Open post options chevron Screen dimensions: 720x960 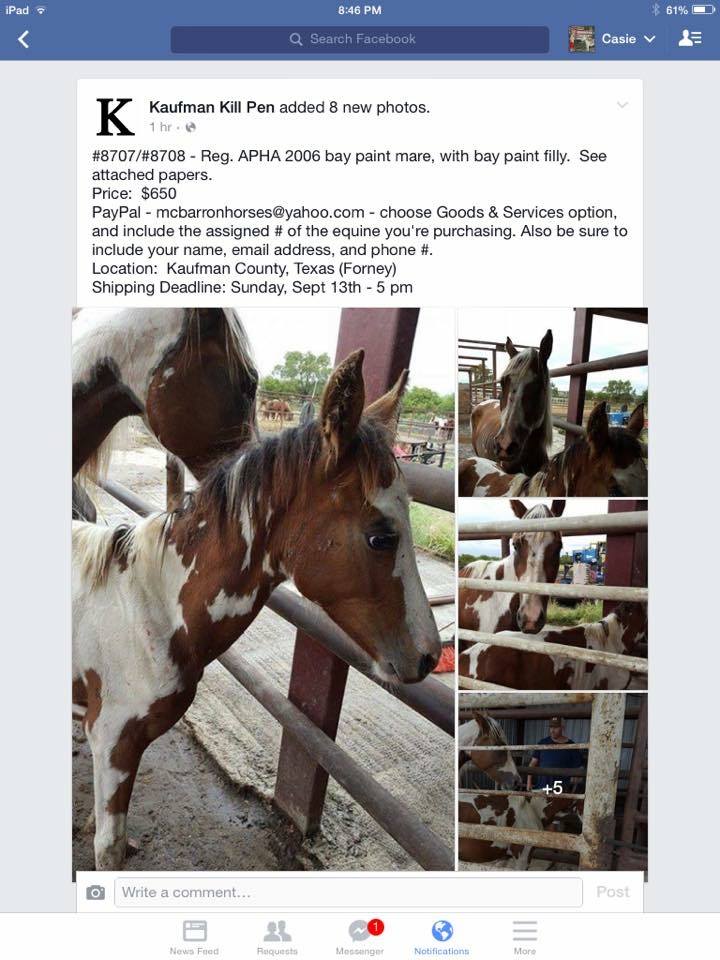click(x=622, y=105)
